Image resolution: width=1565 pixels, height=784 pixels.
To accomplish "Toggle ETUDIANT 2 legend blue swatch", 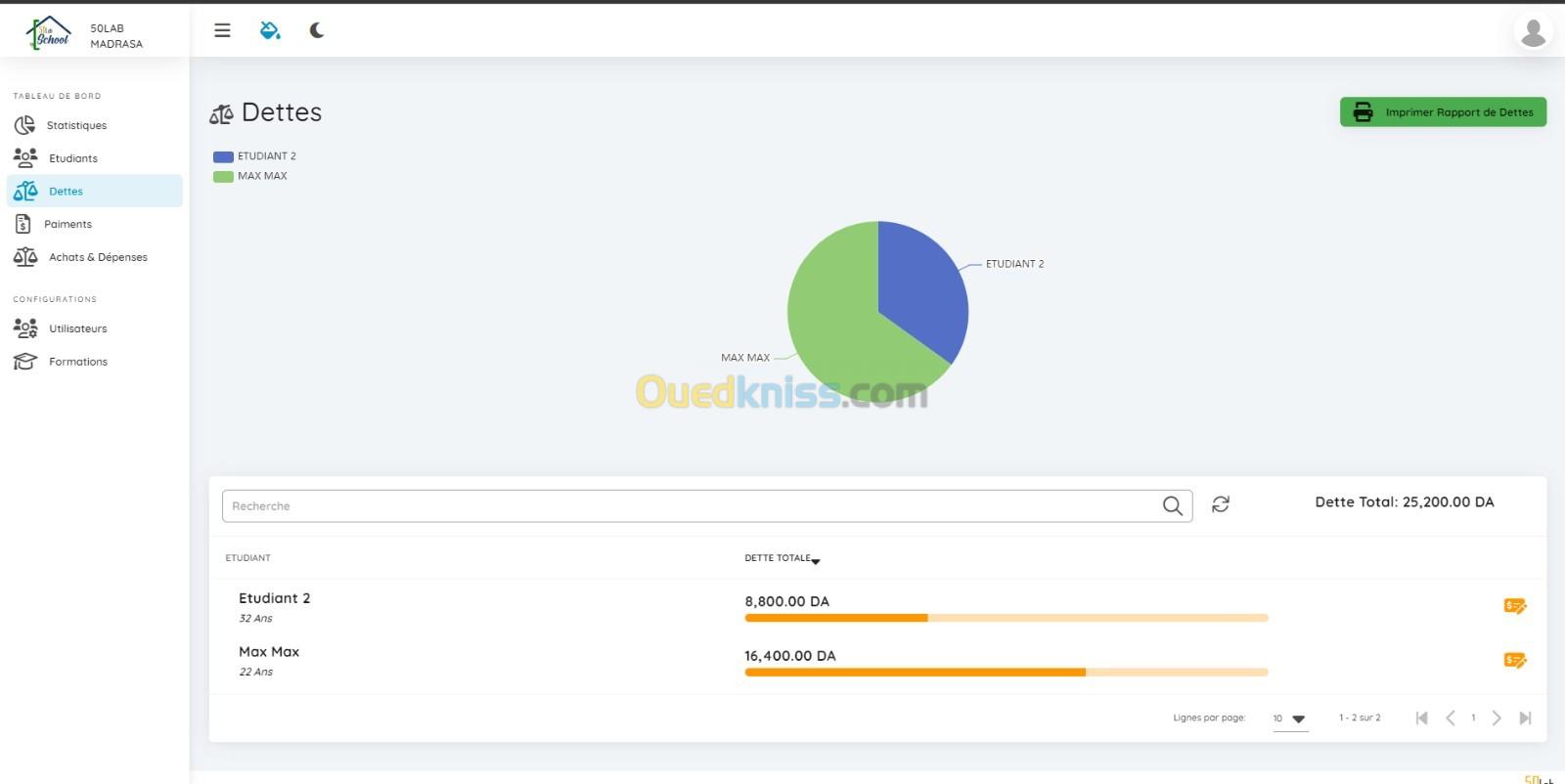I will 223,156.
